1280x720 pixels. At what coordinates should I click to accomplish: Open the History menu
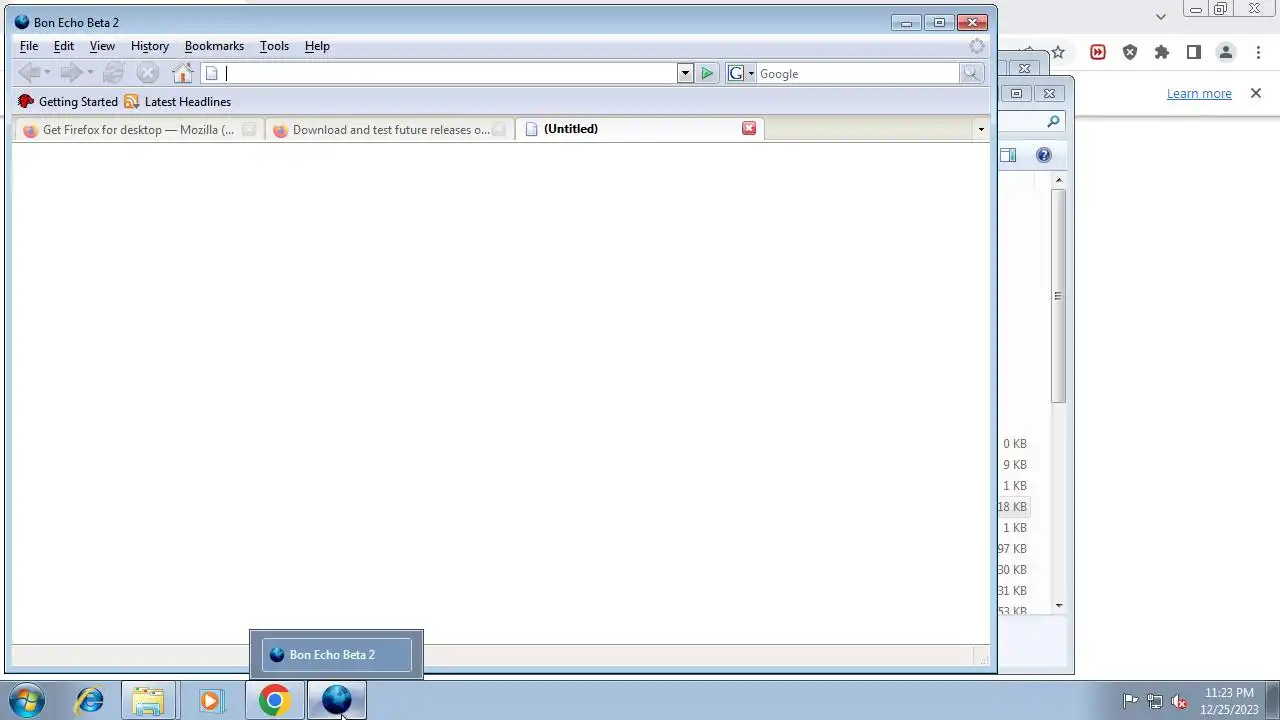tap(150, 46)
